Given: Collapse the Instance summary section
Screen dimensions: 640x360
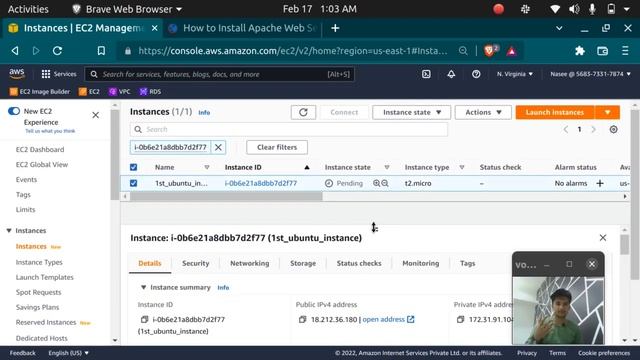Looking at the screenshot, I should coord(143,287).
